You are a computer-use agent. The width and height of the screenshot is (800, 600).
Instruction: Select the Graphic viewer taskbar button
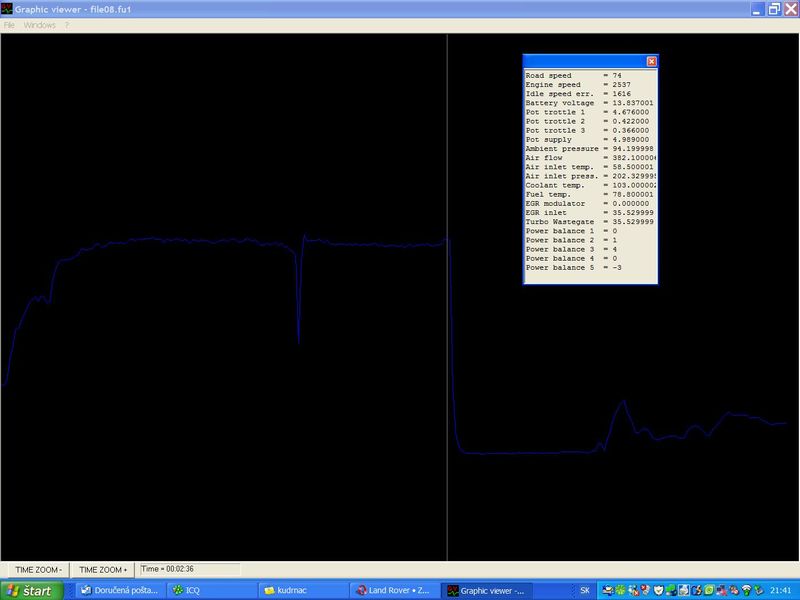pyautogui.click(x=486, y=591)
